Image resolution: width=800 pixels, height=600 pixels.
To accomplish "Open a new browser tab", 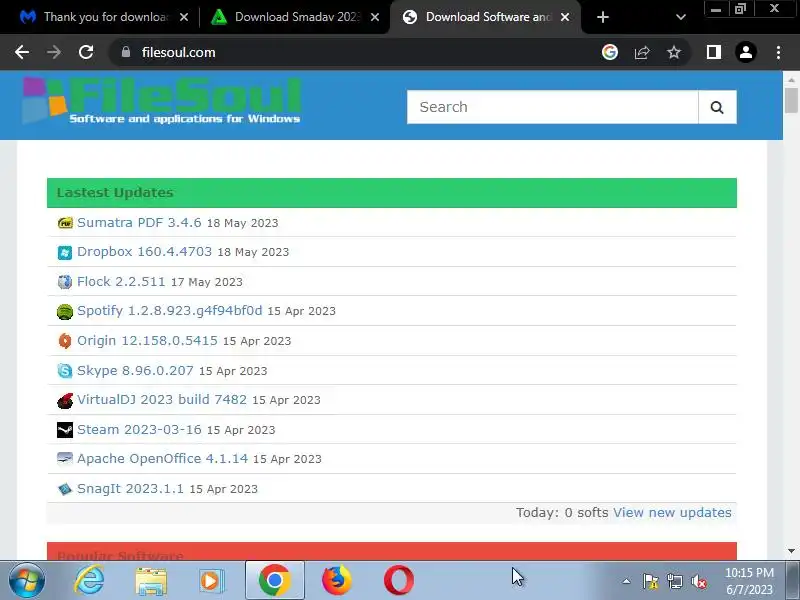I will coord(603,17).
